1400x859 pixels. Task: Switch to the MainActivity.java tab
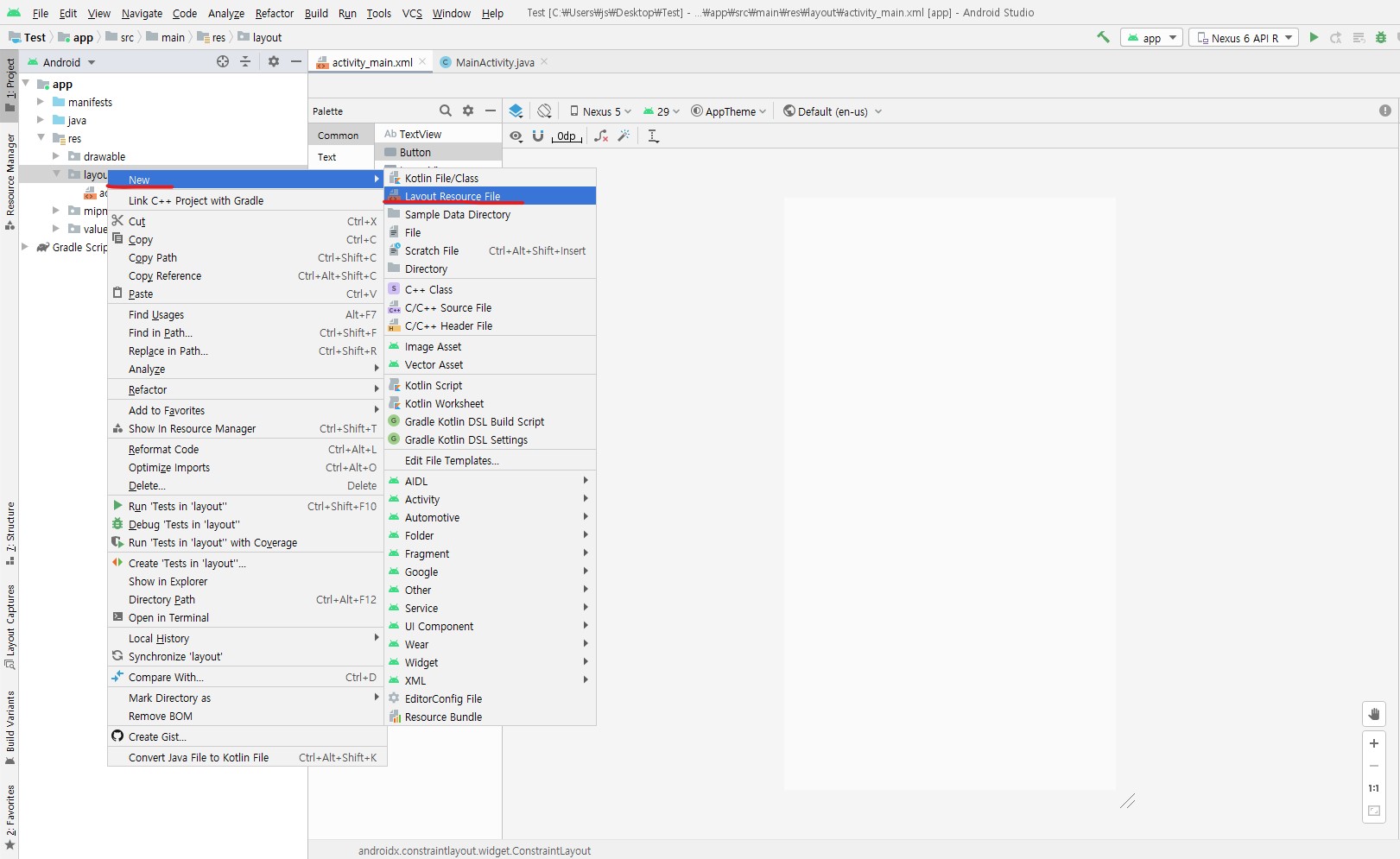click(494, 62)
